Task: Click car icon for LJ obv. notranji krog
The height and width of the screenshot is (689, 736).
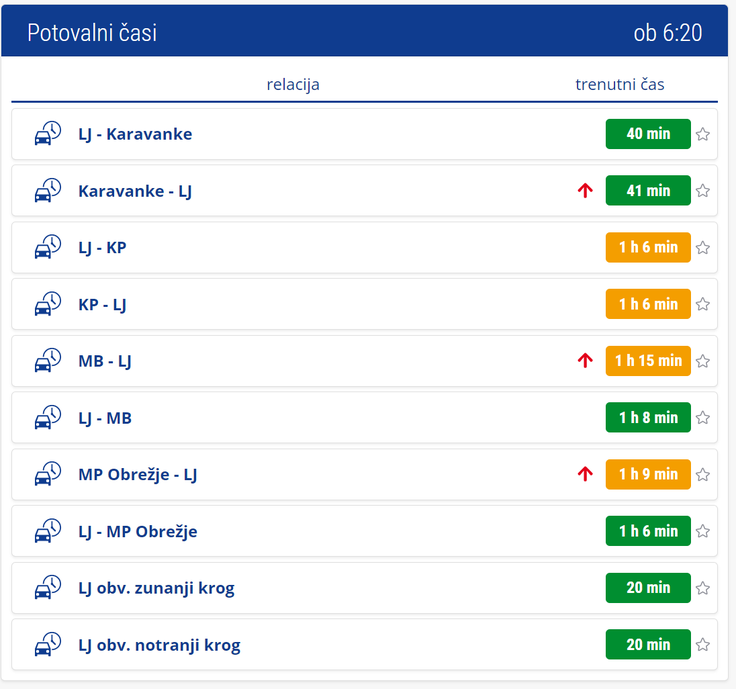Action: coord(48,644)
